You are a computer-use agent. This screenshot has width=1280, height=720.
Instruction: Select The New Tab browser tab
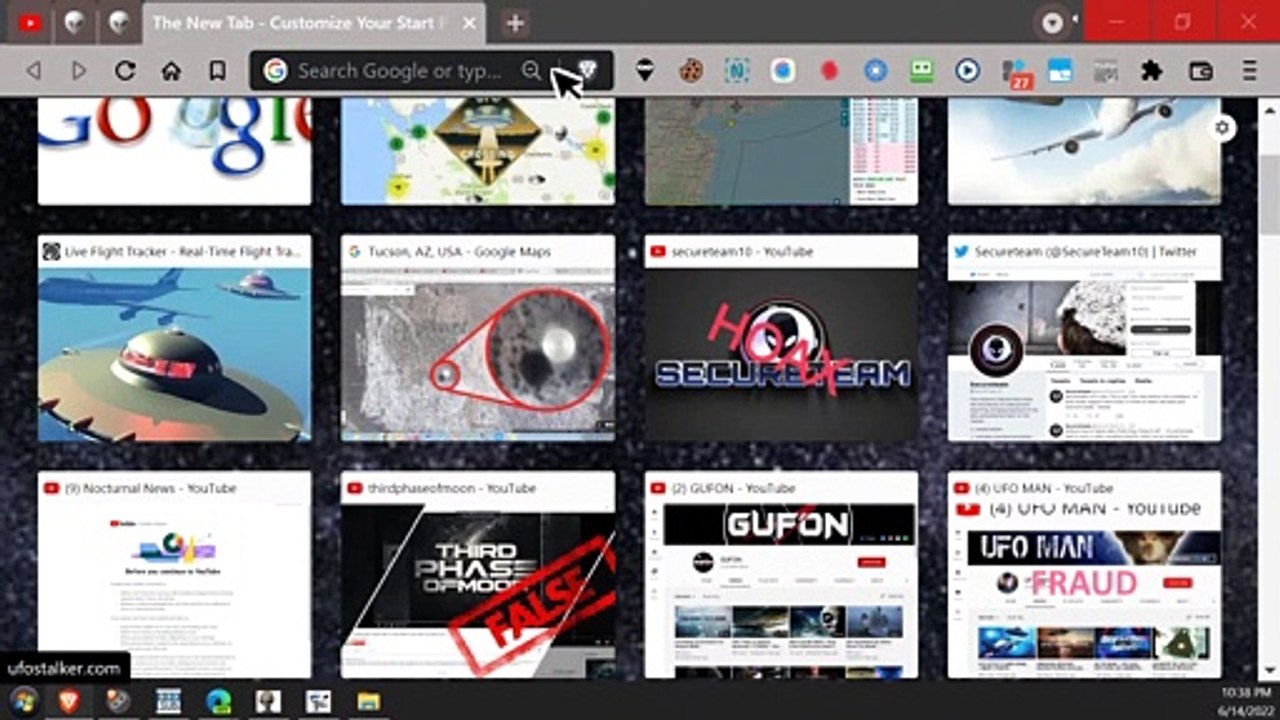[314, 22]
